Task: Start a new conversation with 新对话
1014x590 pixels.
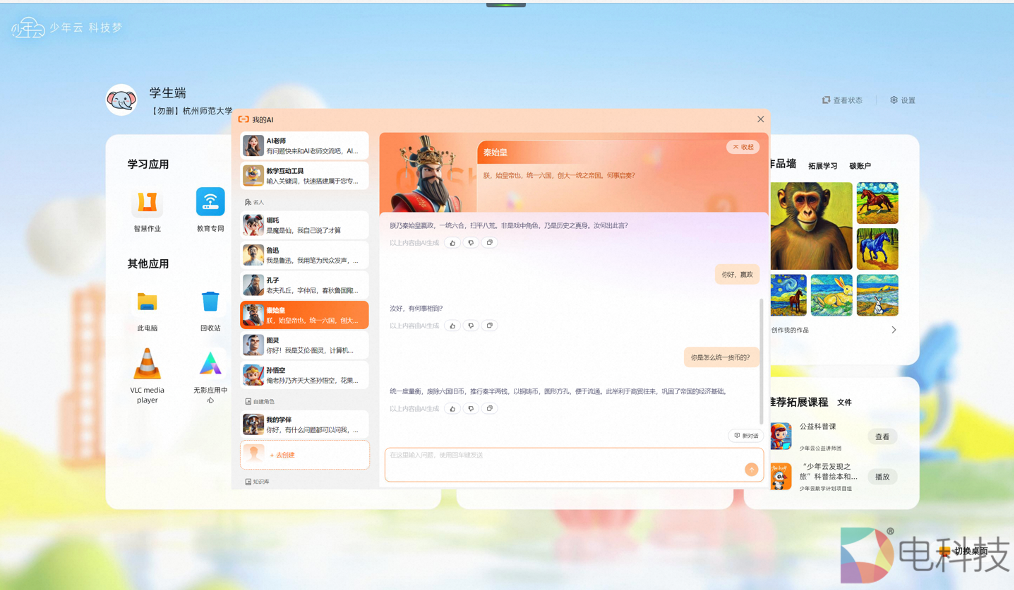Action: tap(746, 436)
